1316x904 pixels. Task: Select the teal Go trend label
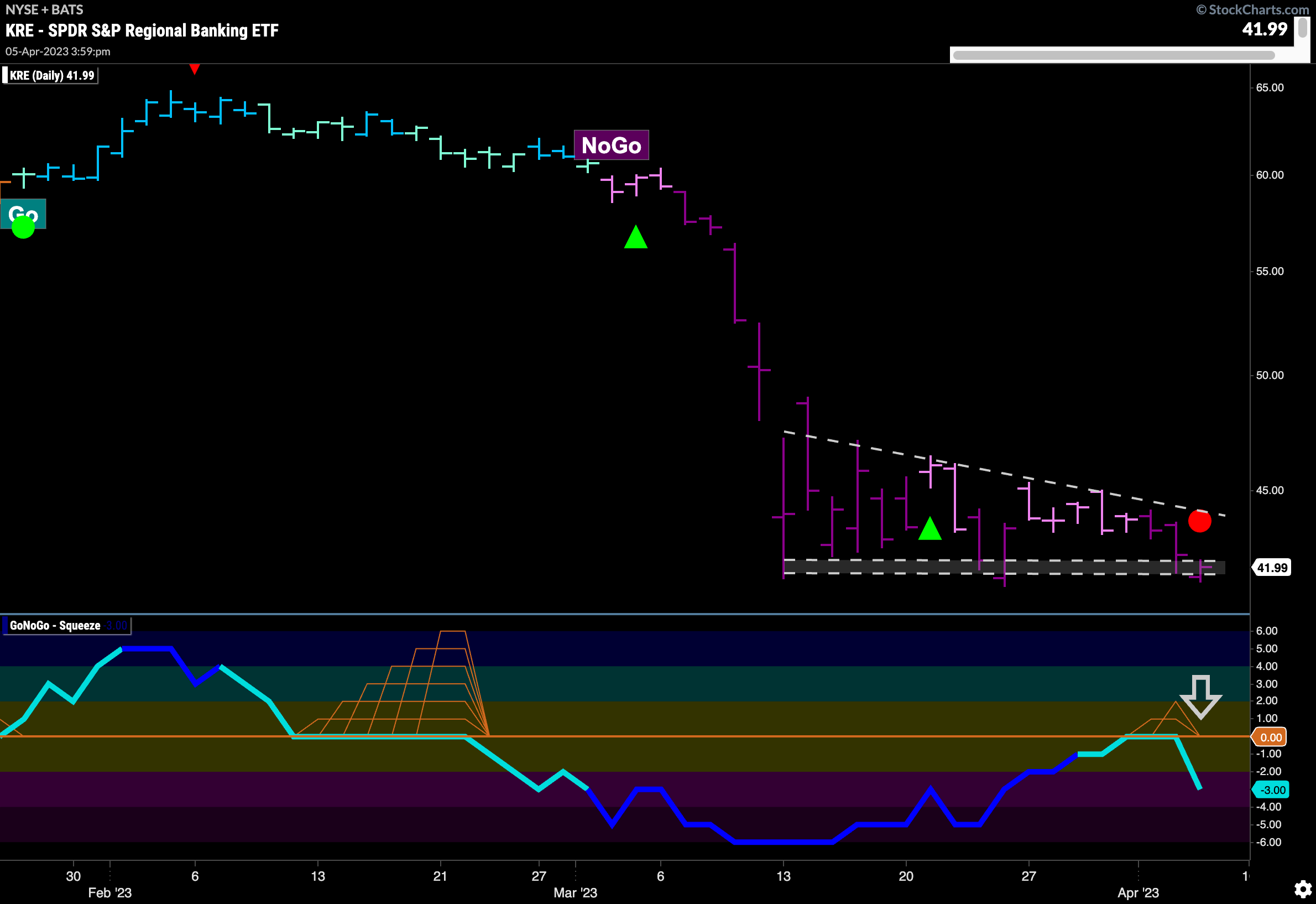pyautogui.click(x=23, y=214)
